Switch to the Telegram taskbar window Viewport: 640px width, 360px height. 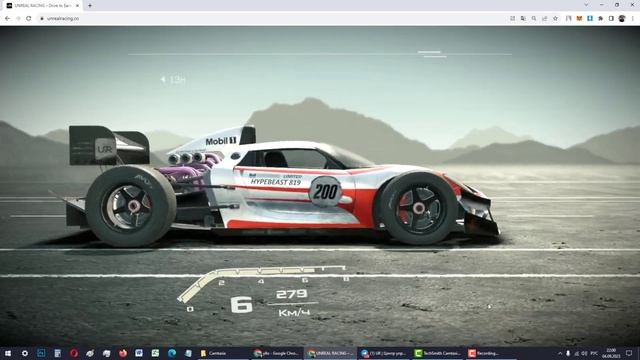(384, 353)
